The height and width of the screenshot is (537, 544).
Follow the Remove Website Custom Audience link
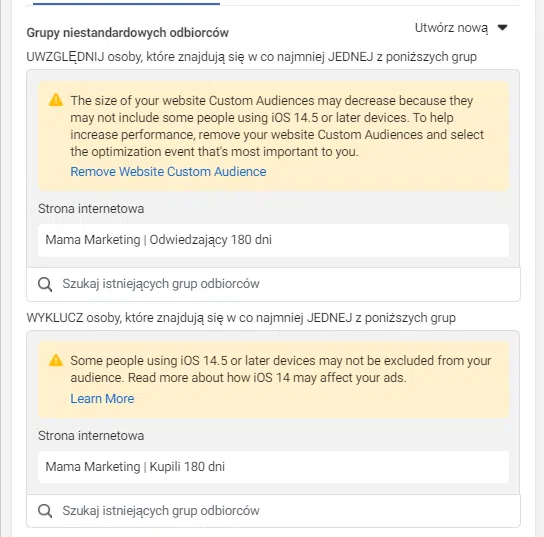(x=168, y=172)
